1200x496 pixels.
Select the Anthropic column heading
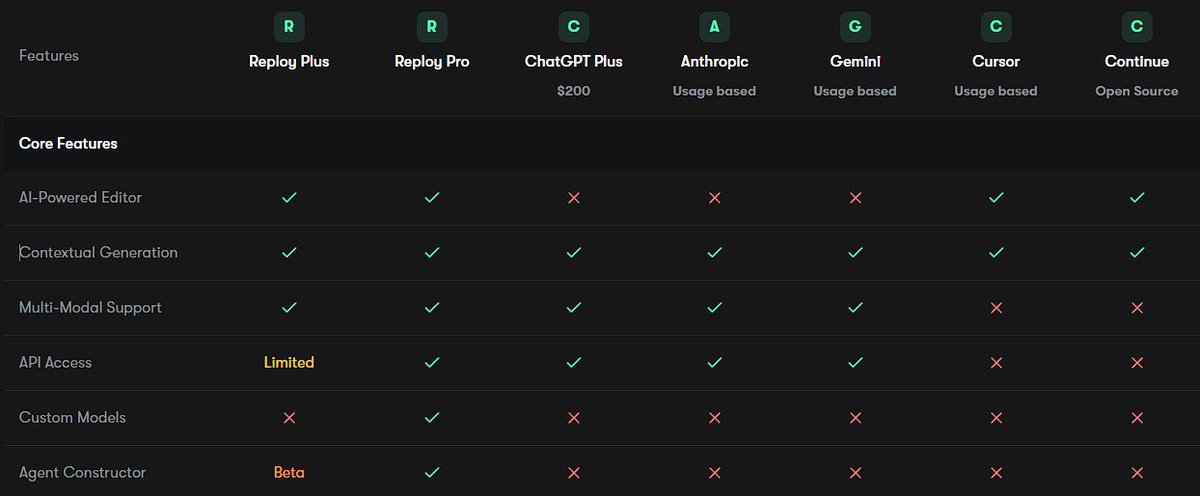click(x=714, y=62)
